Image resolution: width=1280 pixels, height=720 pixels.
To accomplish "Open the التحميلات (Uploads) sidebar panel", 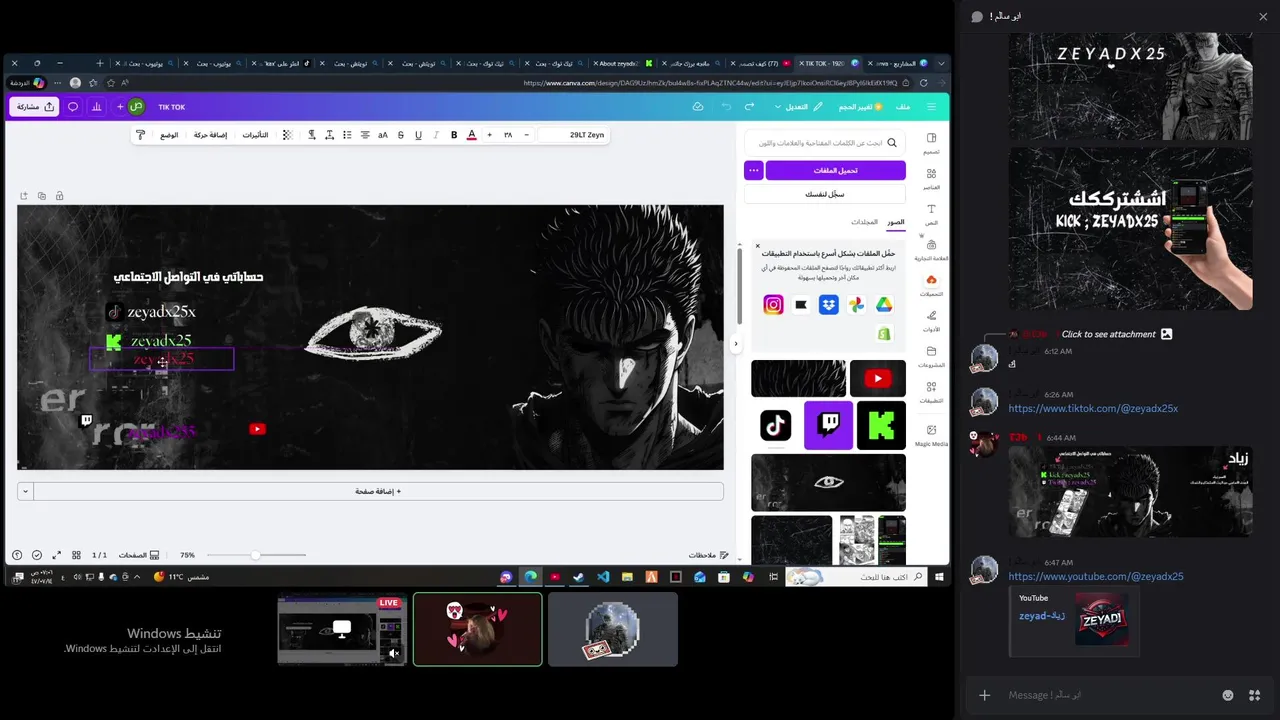I will [931, 286].
